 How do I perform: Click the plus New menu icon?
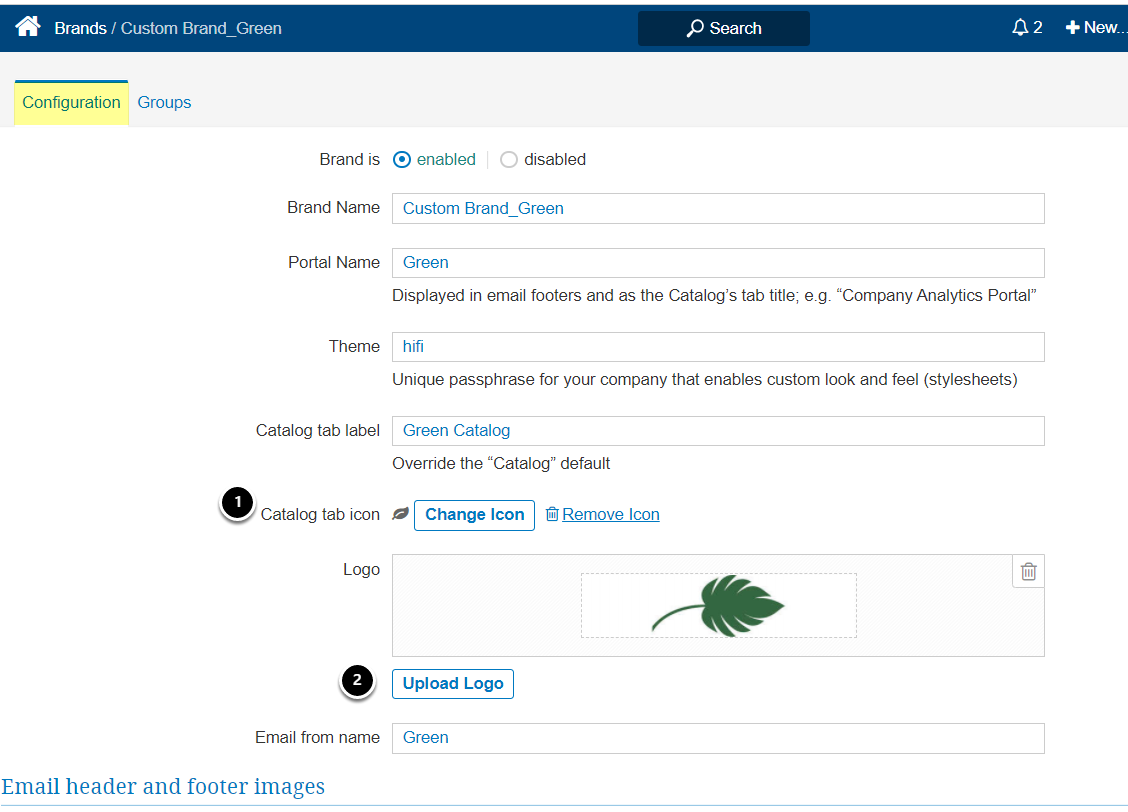coord(1073,28)
